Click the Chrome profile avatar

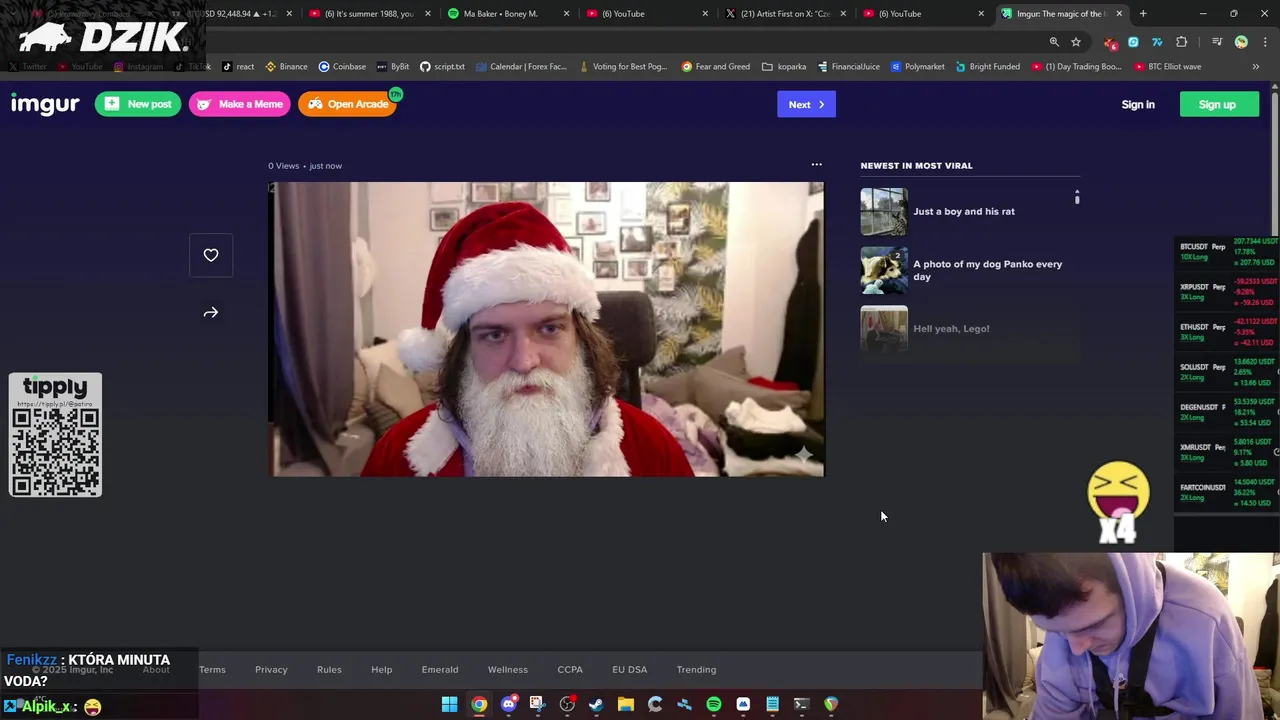coord(1241,42)
